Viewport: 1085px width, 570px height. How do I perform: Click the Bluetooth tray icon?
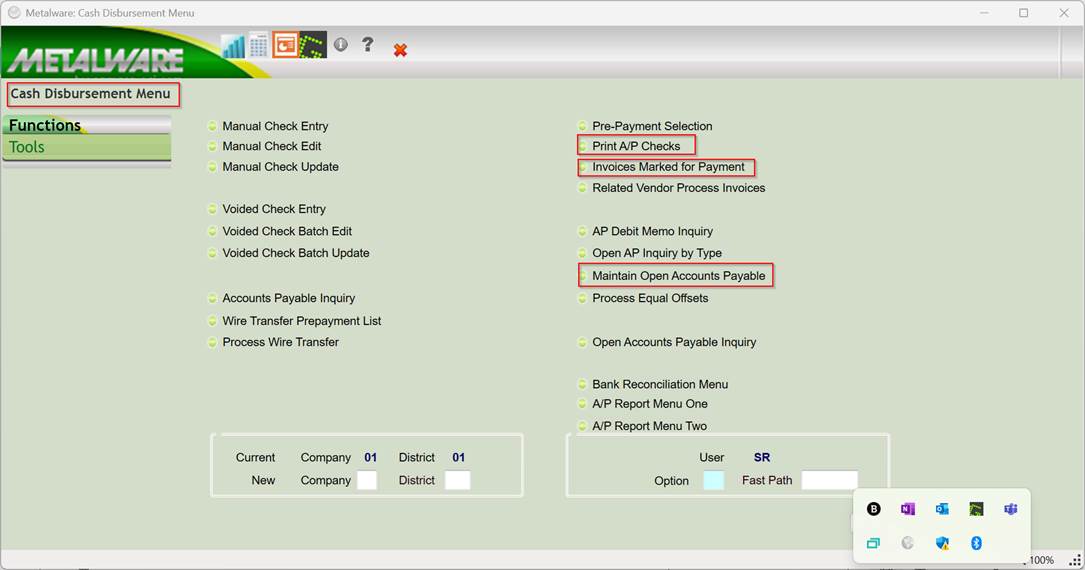[976, 543]
